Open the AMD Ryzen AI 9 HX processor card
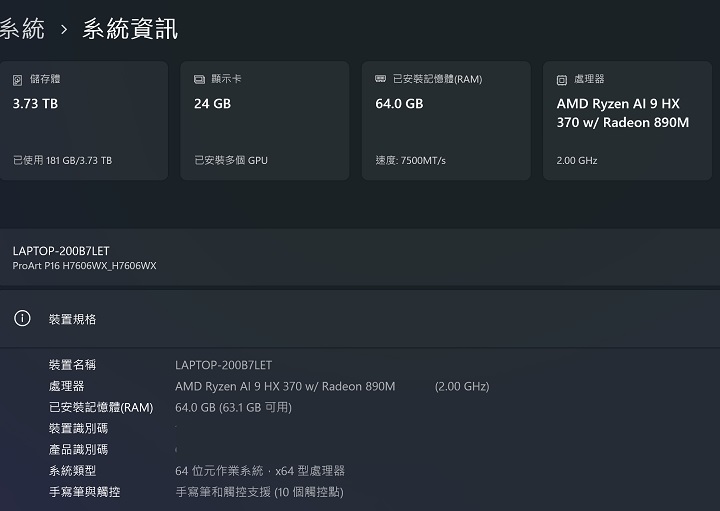 tap(627, 121)
